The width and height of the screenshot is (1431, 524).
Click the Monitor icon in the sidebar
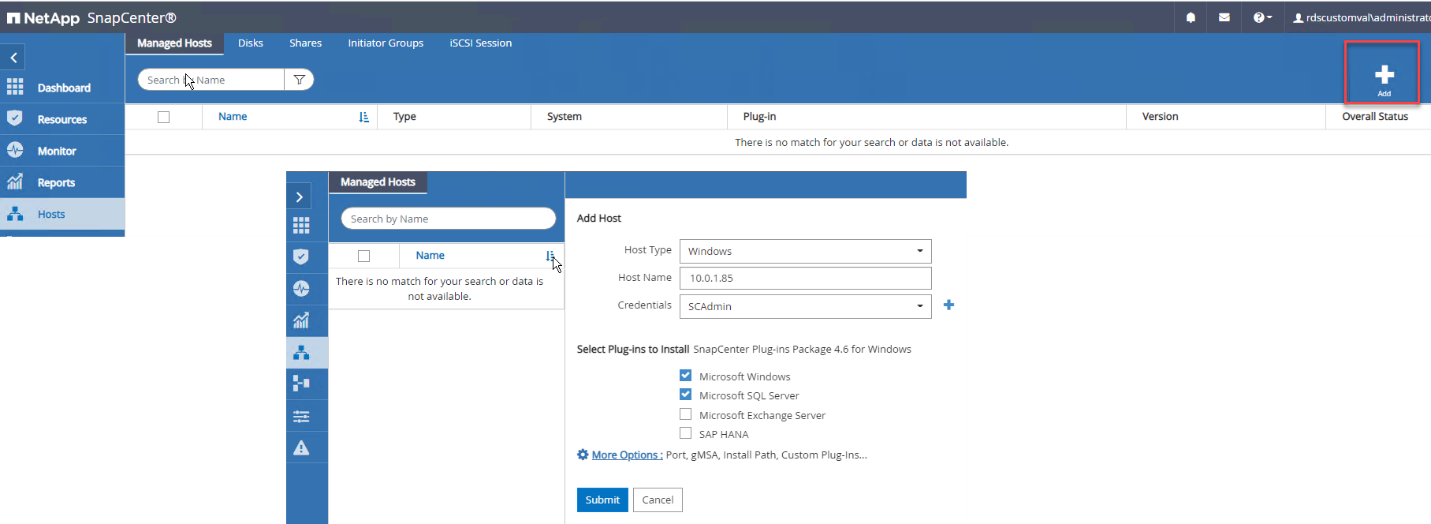coord(15,151)
